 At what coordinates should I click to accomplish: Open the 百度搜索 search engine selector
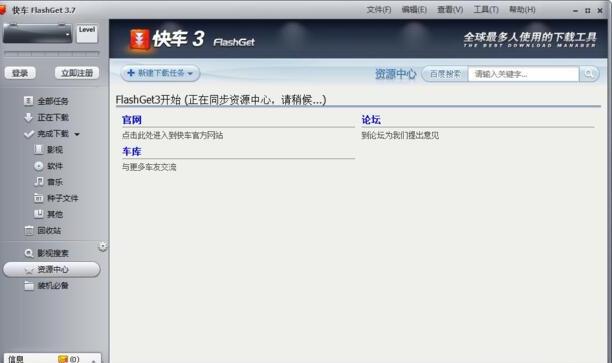point(445,74)
